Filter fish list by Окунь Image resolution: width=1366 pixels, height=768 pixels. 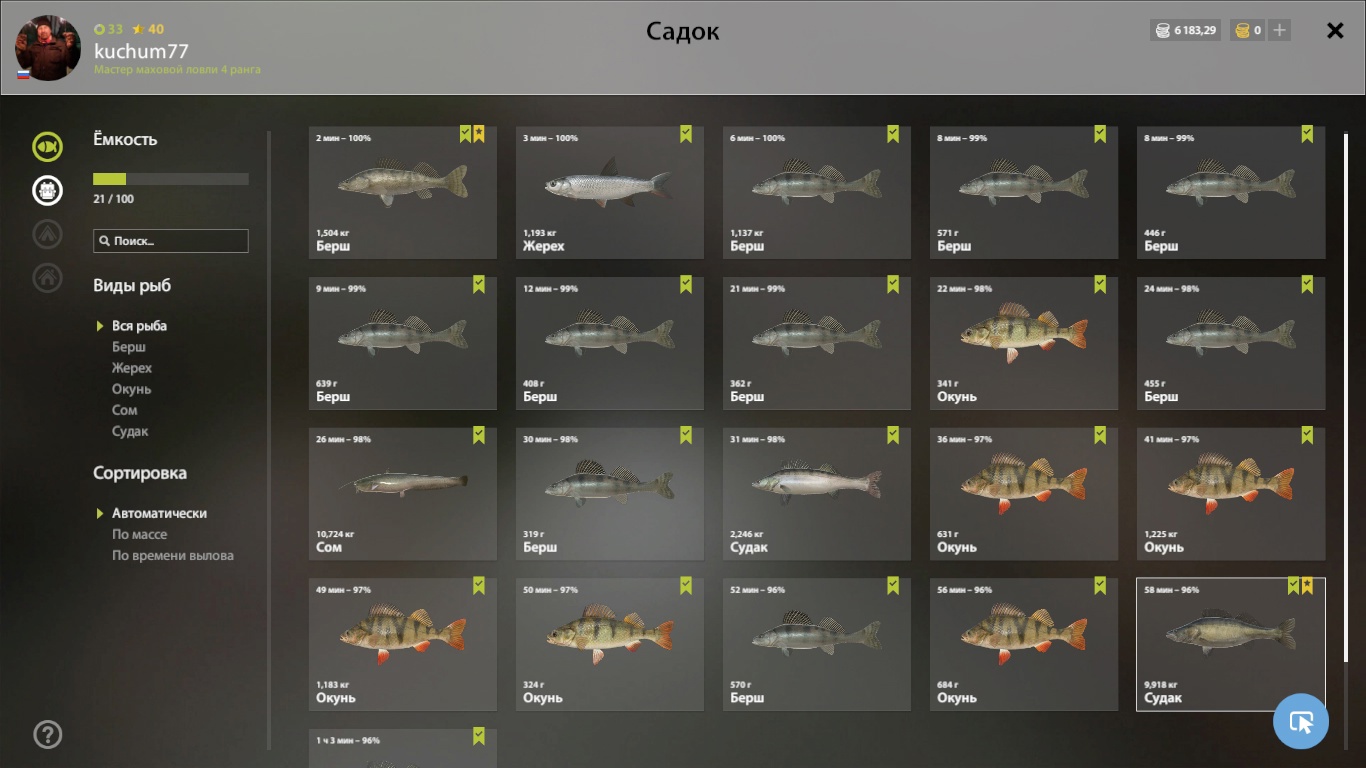click(131, 389)
